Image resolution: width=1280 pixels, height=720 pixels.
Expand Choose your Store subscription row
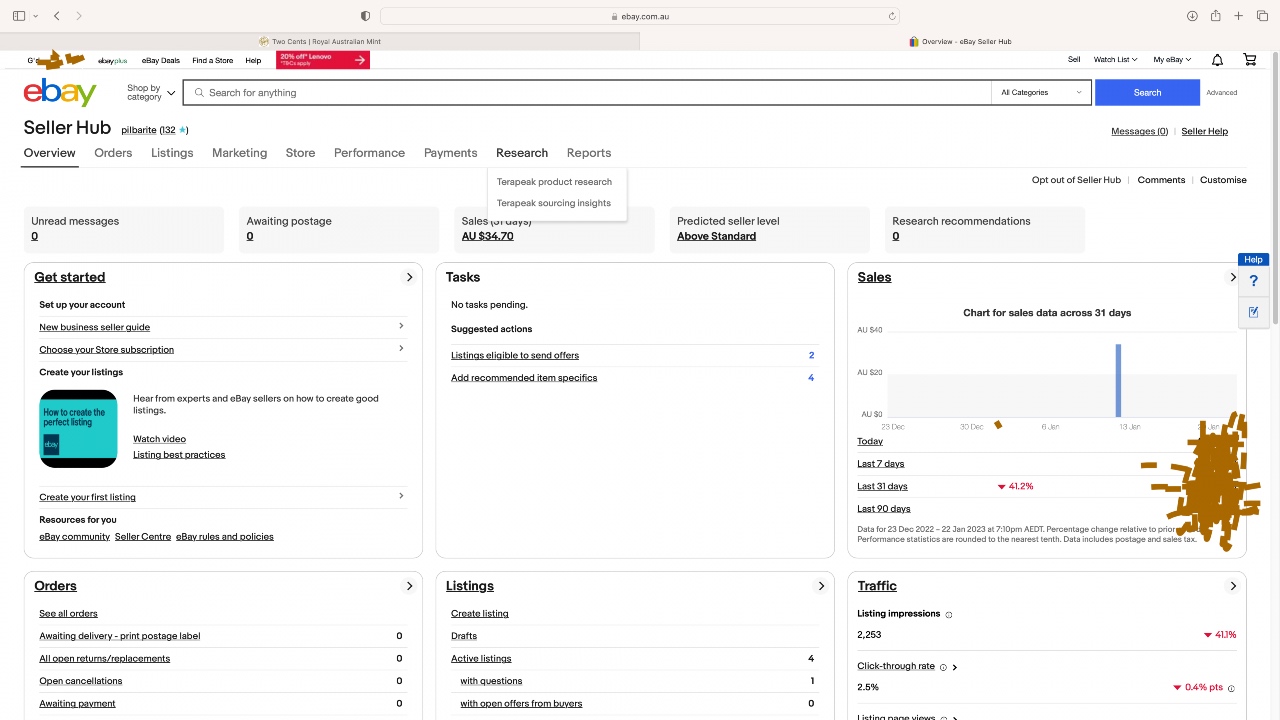[222, 349]
